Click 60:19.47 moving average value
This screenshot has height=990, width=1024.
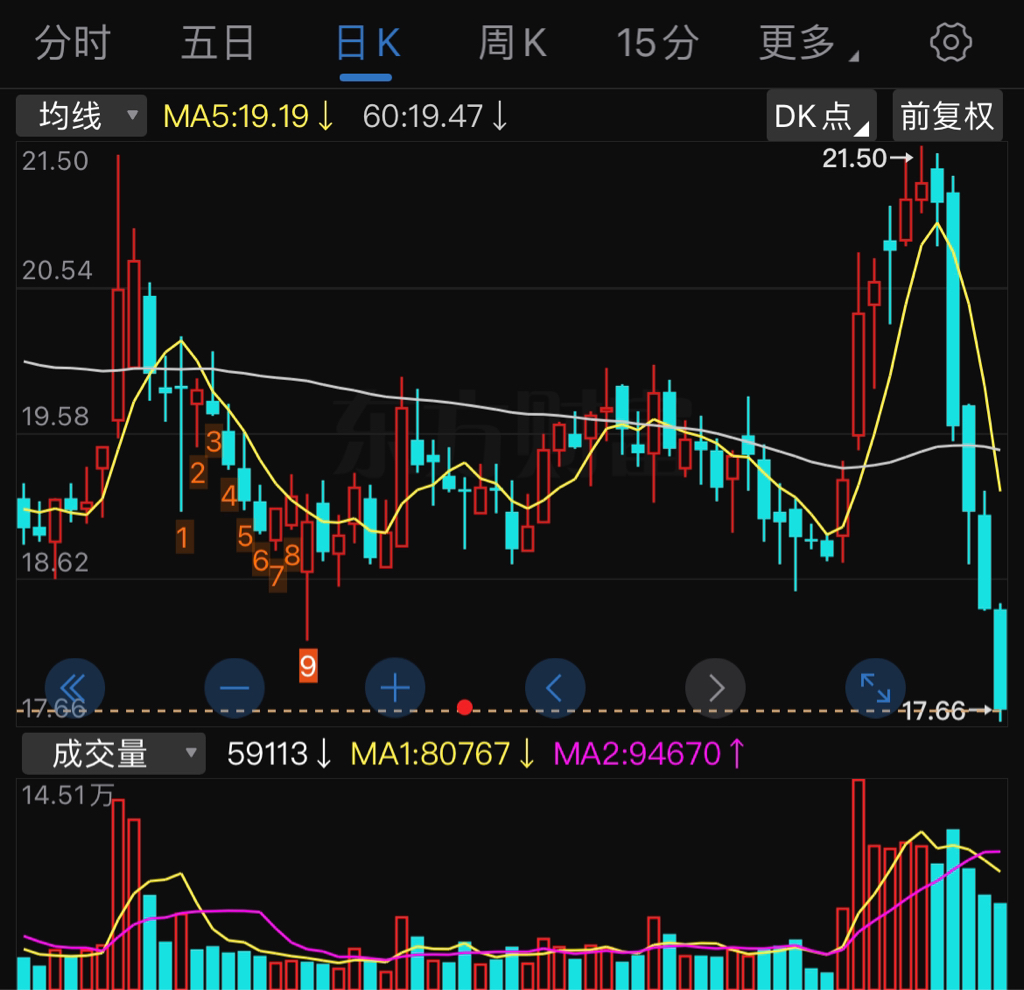(x=435, y=117)
